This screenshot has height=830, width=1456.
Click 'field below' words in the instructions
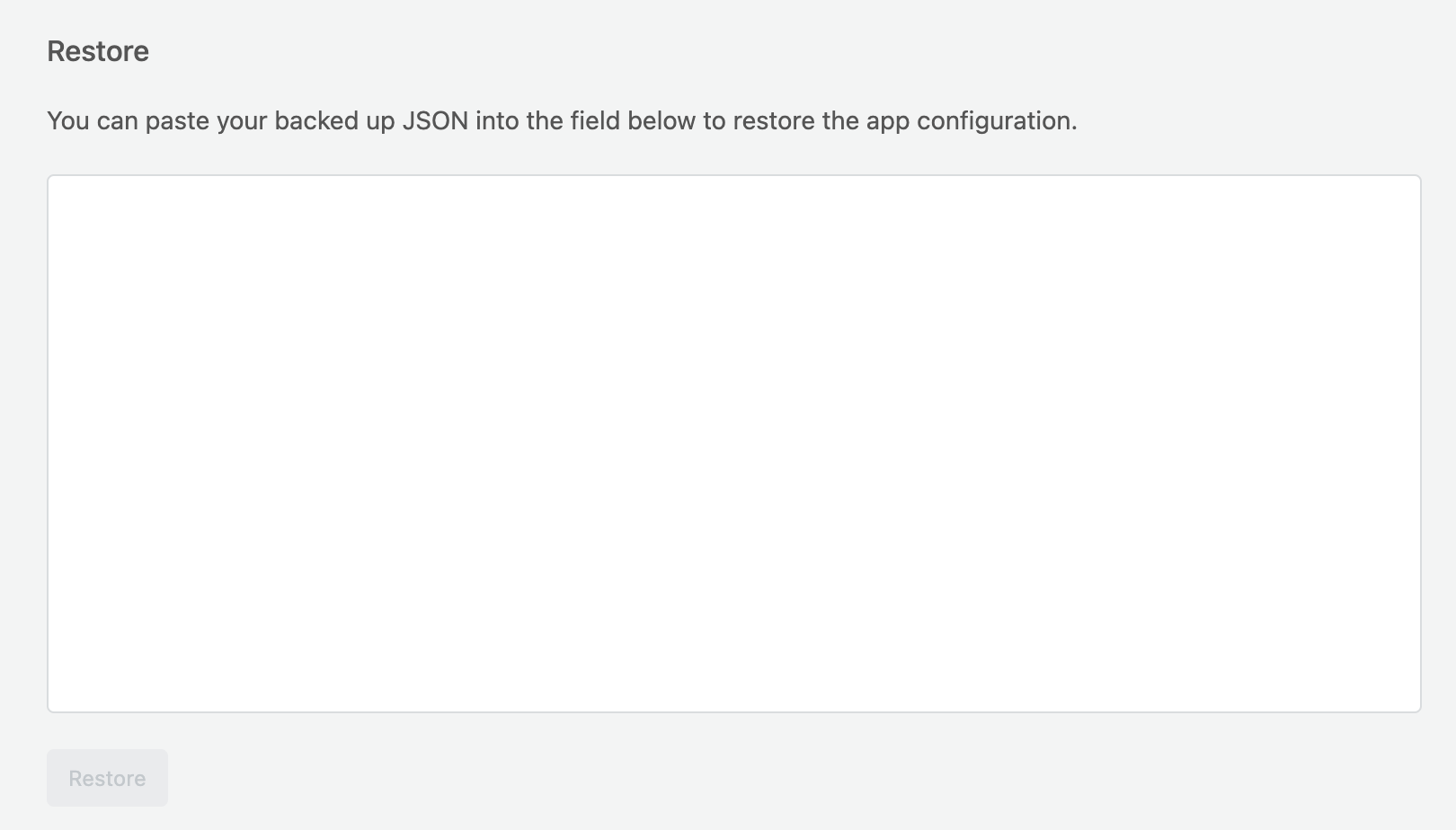click(633, 120)
